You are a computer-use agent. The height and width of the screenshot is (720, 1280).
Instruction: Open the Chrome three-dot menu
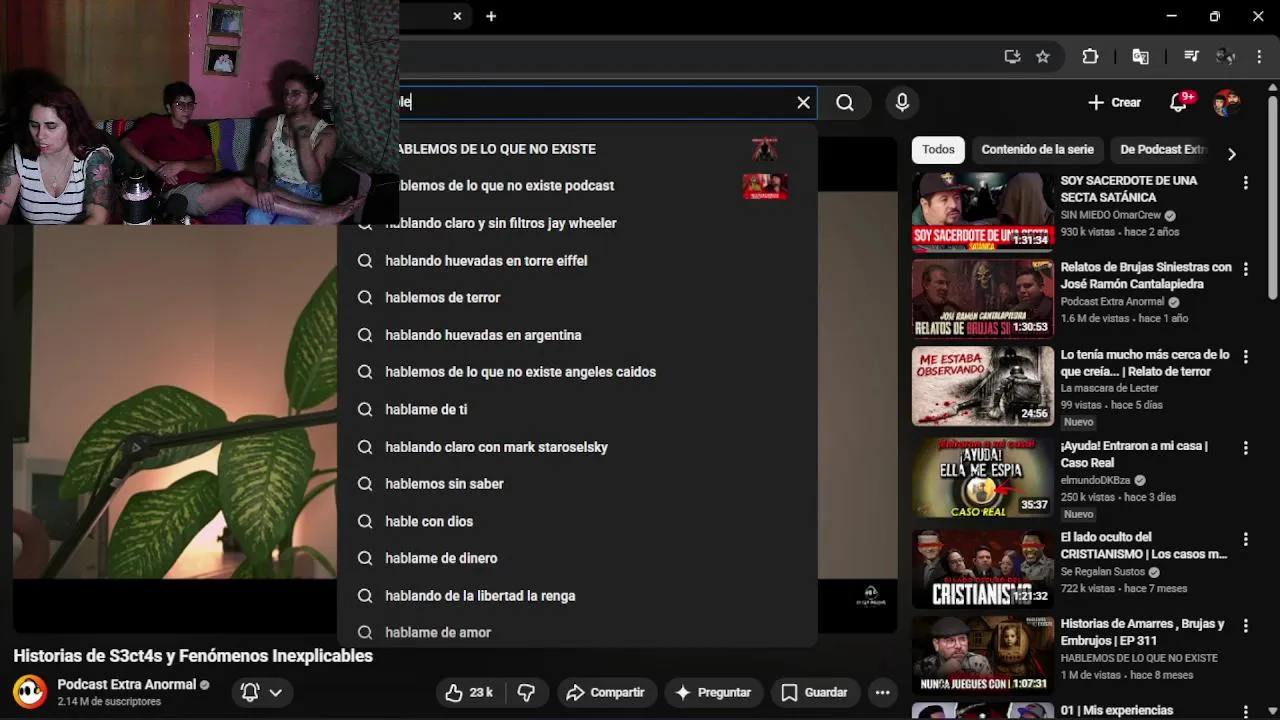click(x=1260, y=57)
